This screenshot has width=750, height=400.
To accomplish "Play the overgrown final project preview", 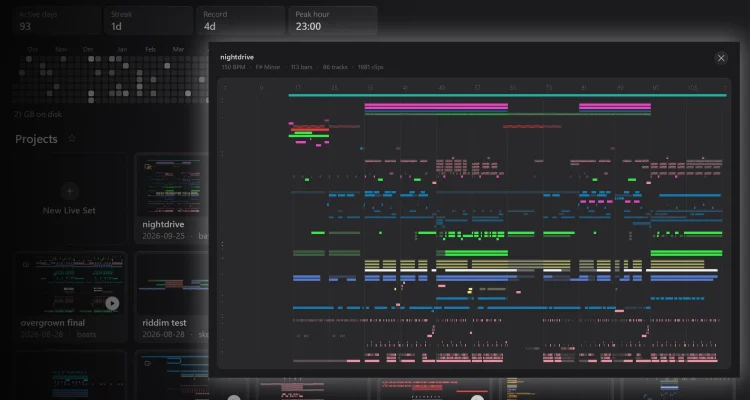I will pyautogui.click(x=112, y=303).
